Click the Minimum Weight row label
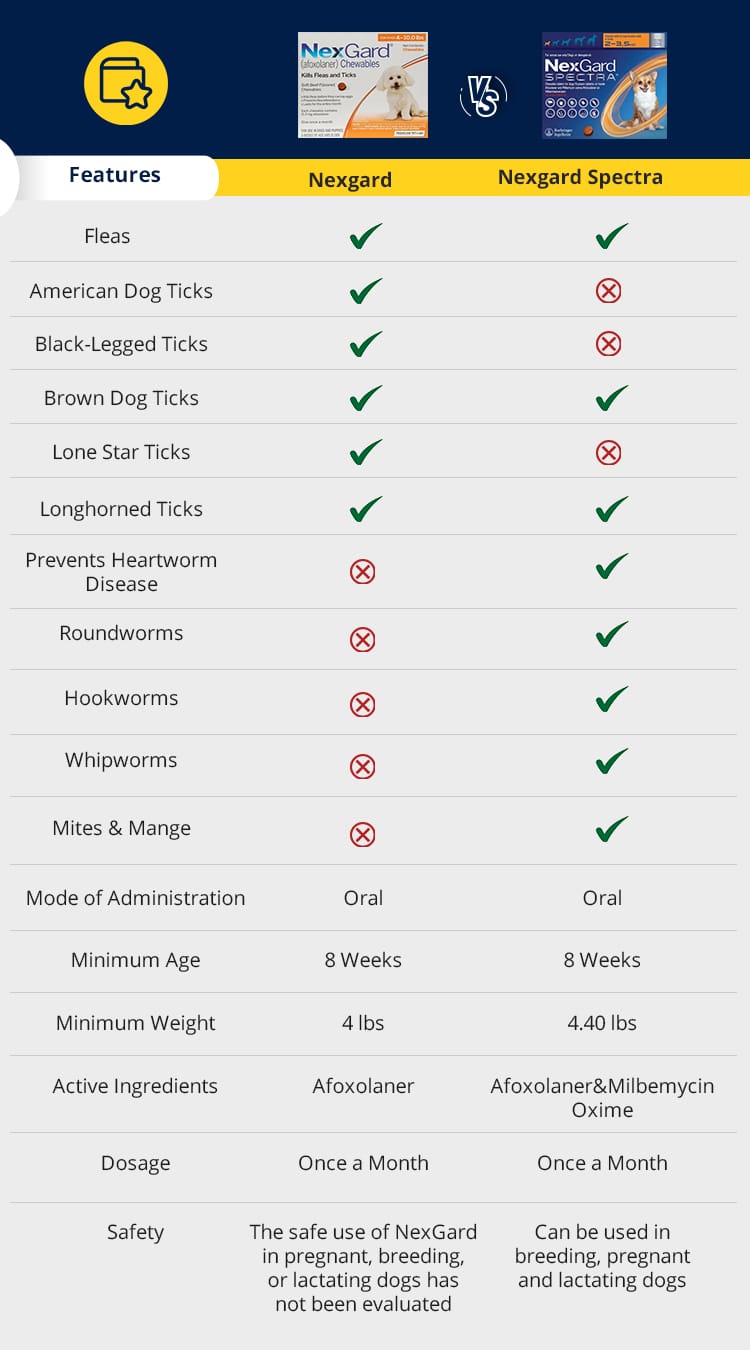The image size is (750, 1350). [135, 1023]
